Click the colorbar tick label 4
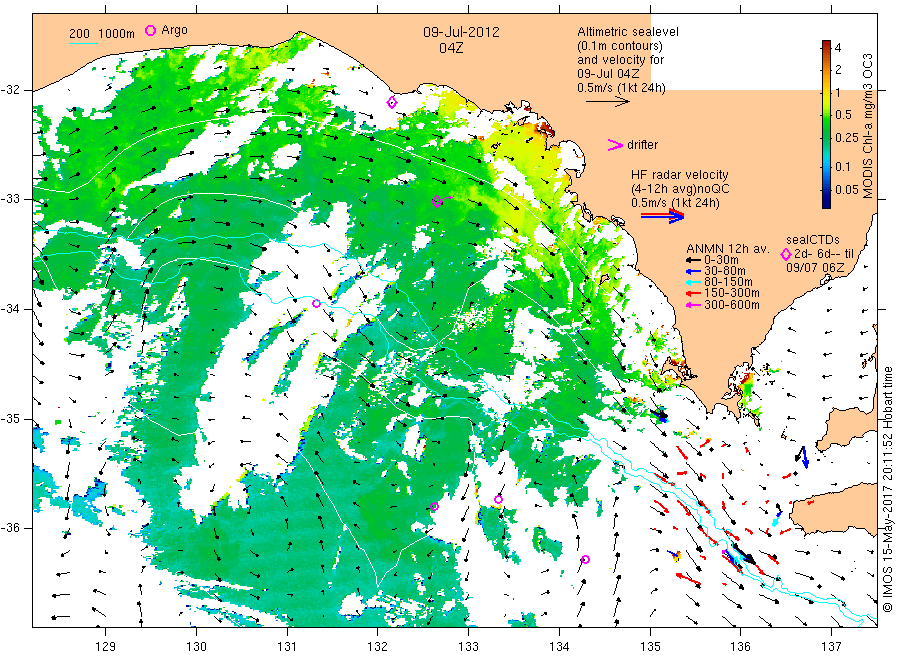The image size is (900, 660). (838, 48)
